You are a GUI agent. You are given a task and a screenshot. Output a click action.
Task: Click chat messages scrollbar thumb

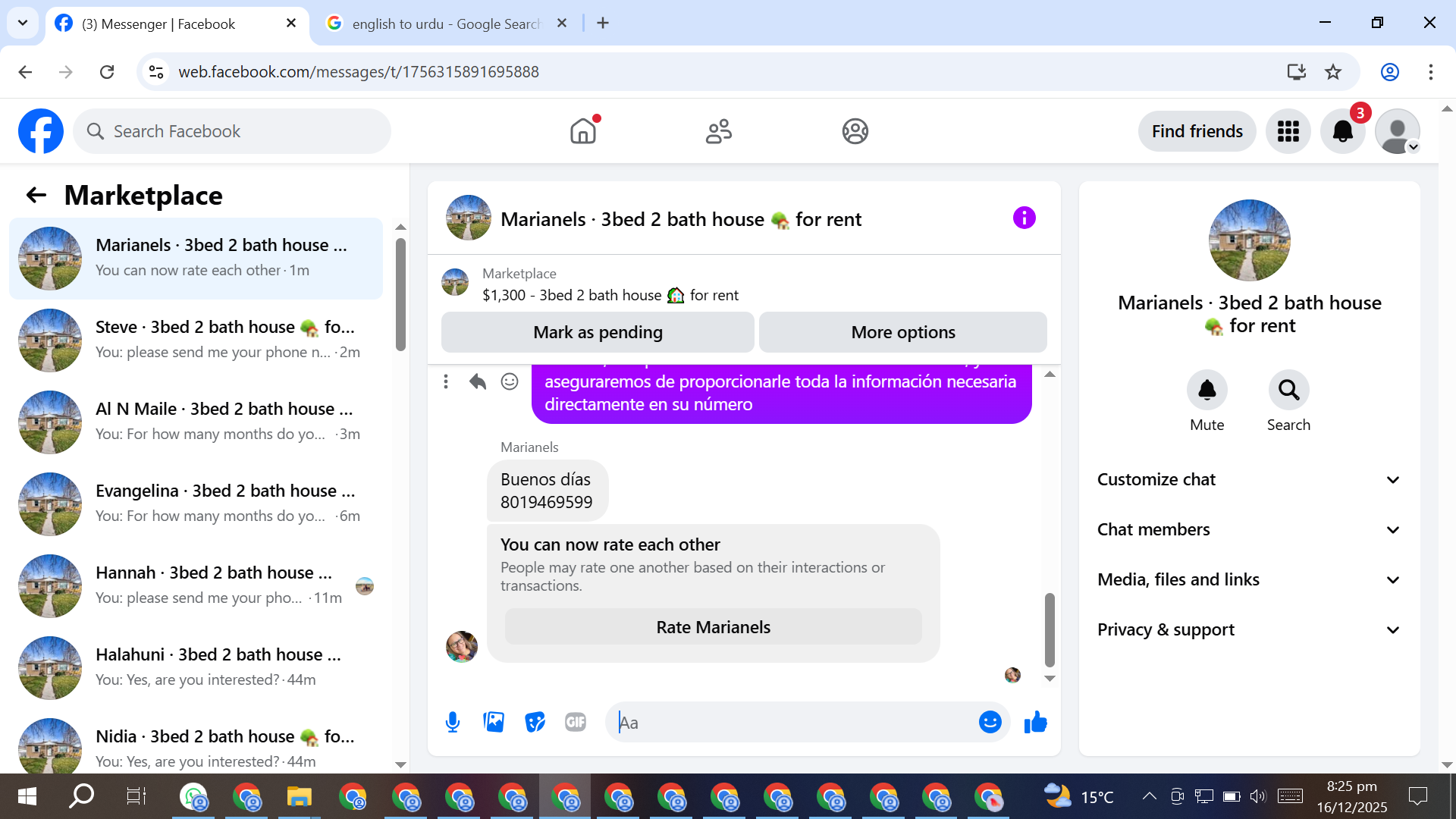pos(1050,629)
